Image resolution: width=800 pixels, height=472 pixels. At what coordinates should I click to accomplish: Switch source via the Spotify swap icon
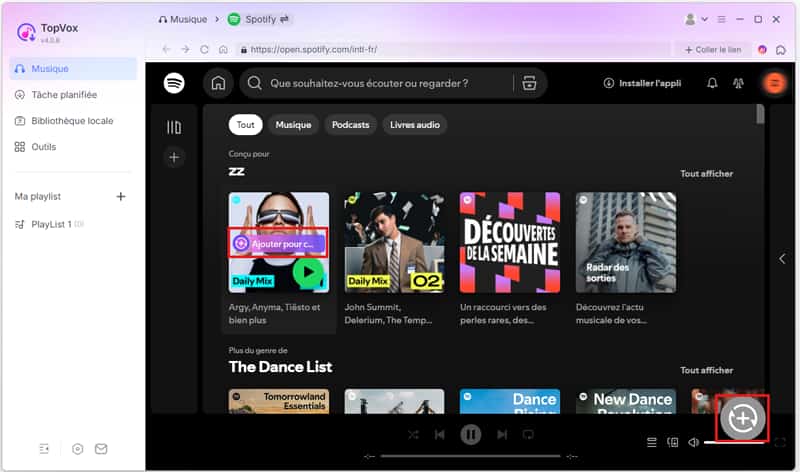[x=284, y=19]
